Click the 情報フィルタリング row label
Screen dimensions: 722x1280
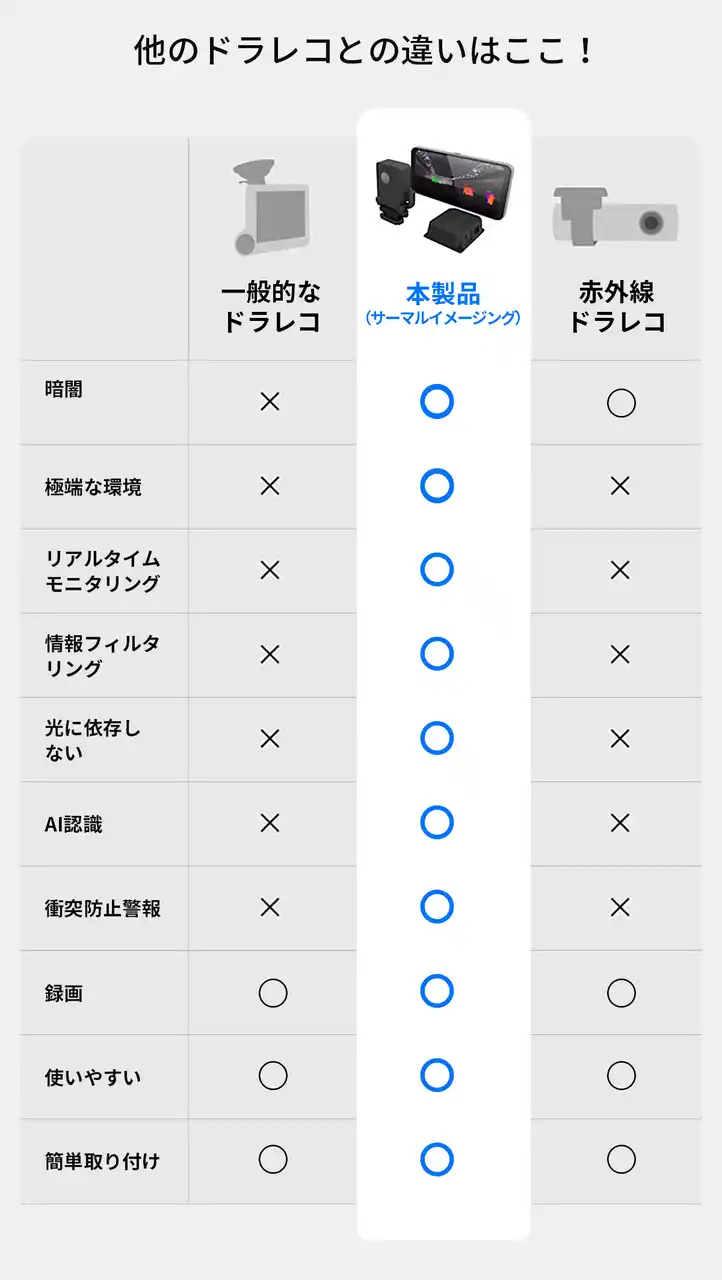[102, 655]
